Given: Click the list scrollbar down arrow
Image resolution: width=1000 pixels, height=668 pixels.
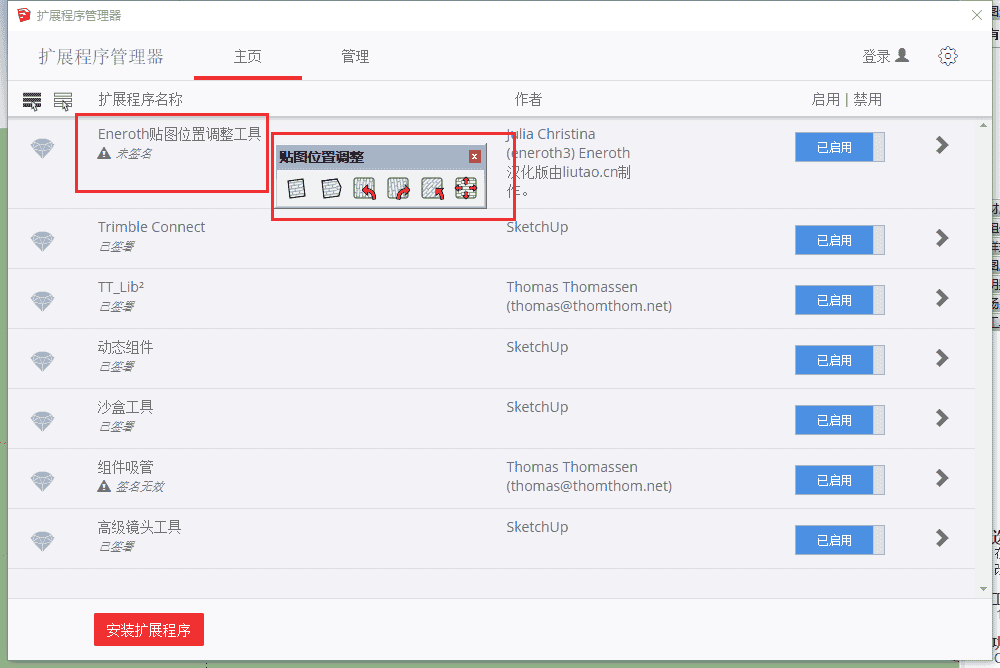Looking at the screenshot, I should click(983, 589).
